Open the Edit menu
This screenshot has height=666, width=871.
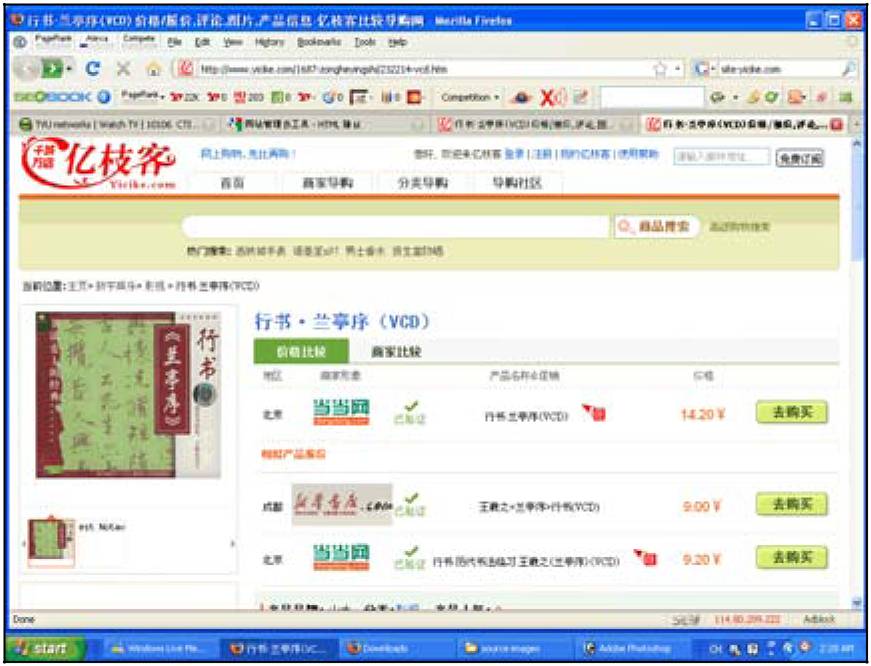202,42
